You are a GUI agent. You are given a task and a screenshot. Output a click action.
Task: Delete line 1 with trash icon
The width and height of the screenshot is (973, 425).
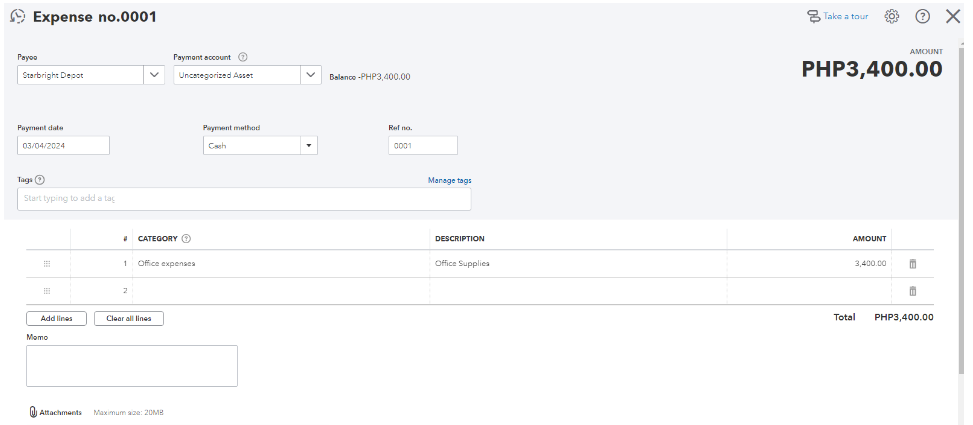coord(912,264)
